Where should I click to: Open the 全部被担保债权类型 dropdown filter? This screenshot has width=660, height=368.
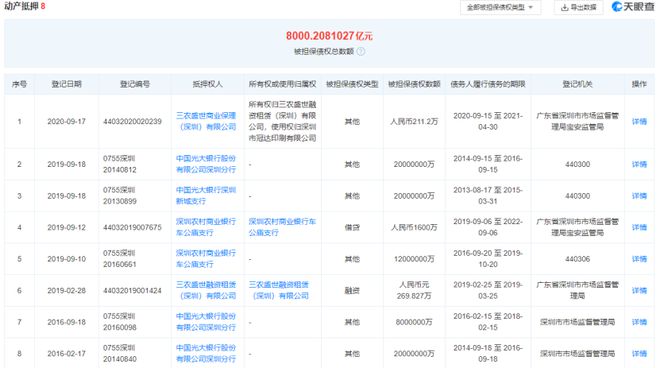click(500, 7)
